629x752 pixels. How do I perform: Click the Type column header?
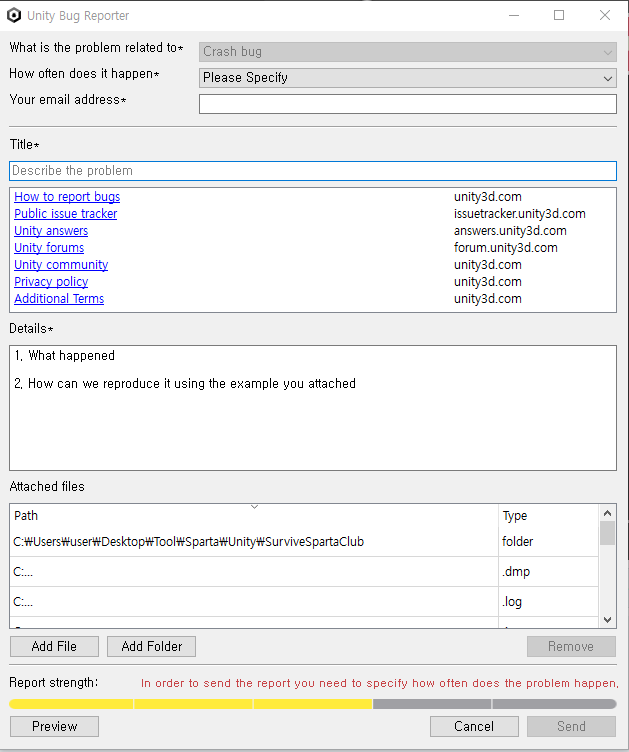548,516
